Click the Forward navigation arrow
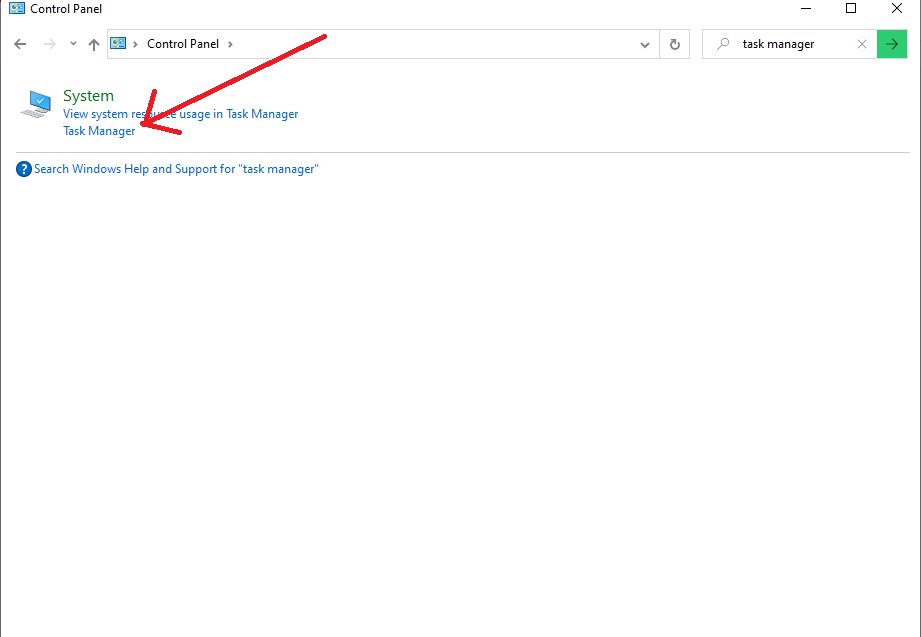The image size is (921, 637). click(49, 44)
